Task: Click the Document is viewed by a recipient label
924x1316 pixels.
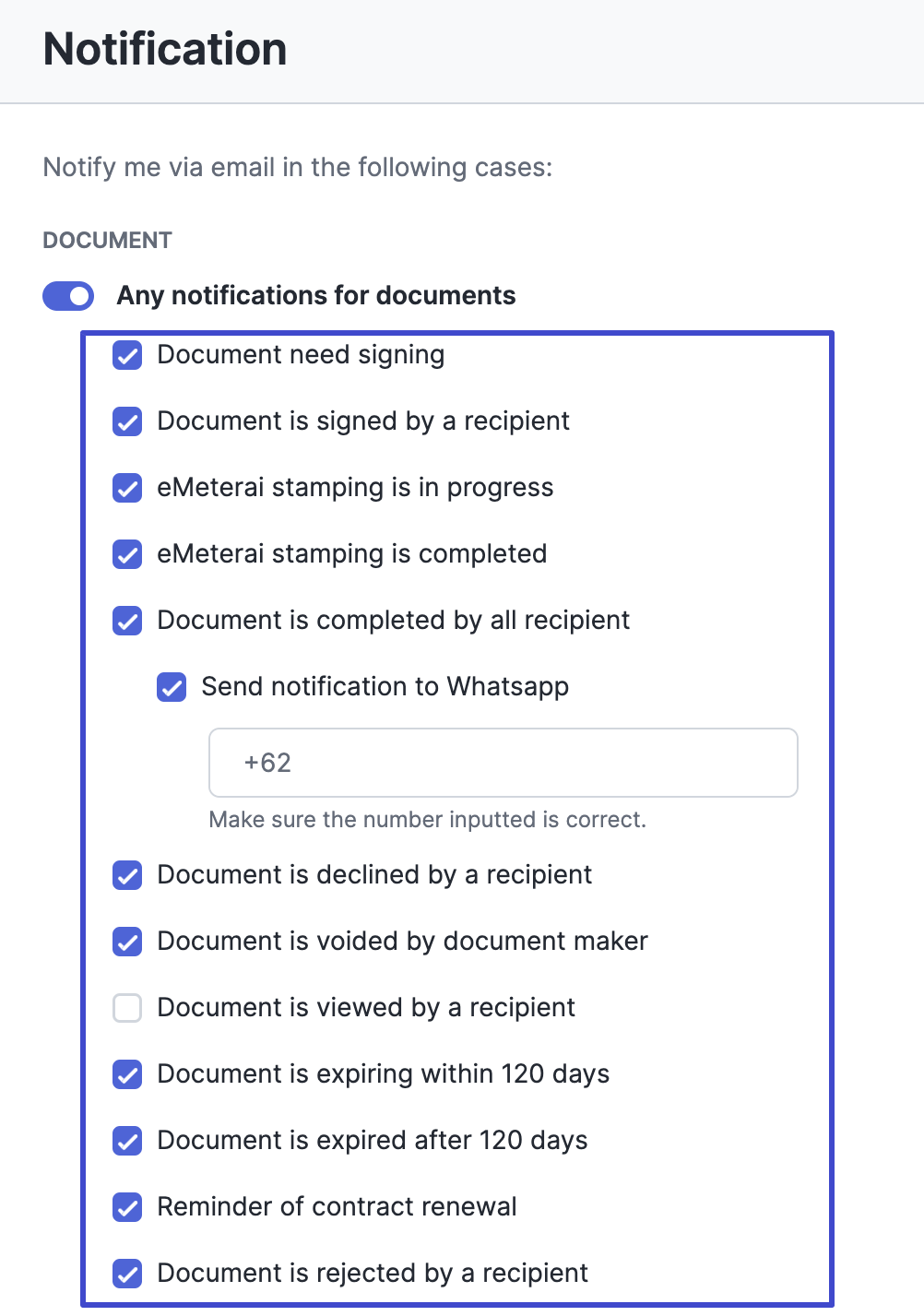Action: click(x=366, y=1008)
